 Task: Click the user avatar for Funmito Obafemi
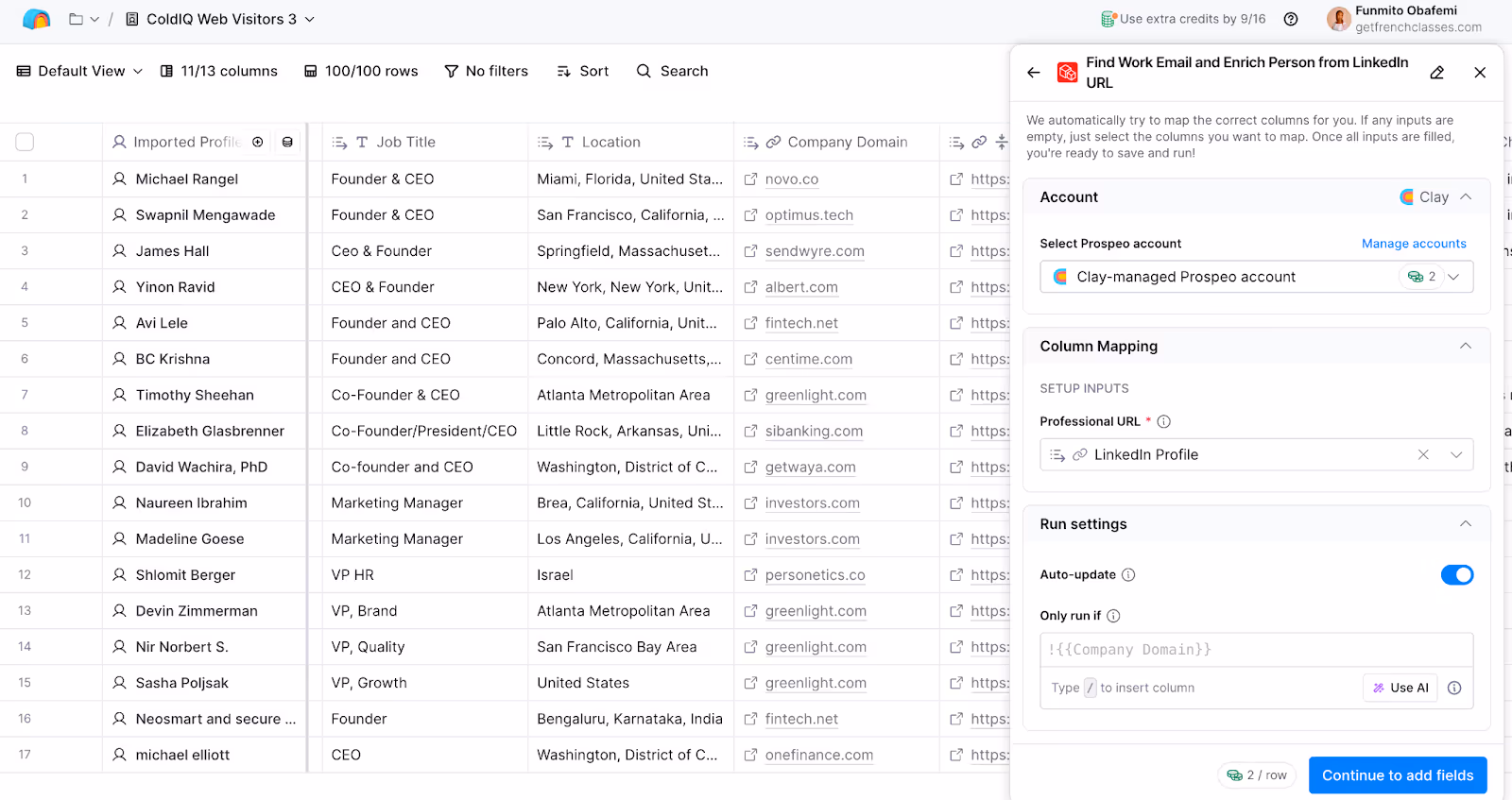point(1338,19)
